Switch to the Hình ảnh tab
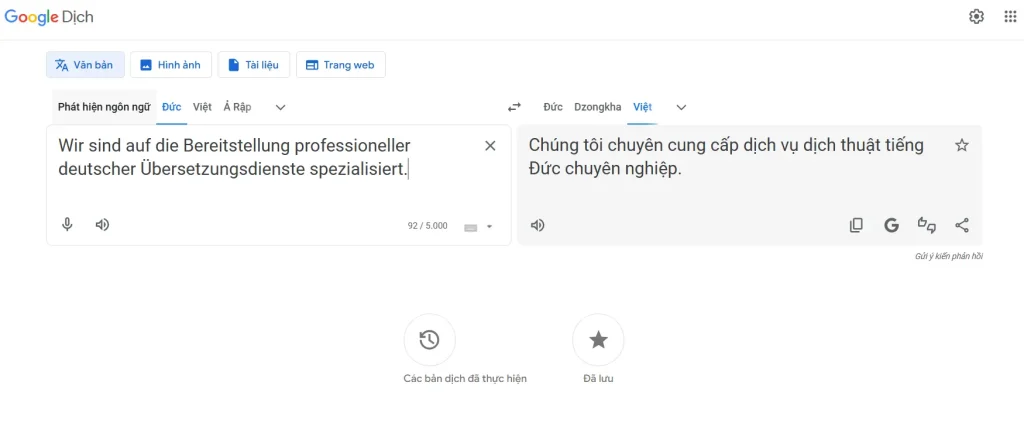 point(170,65)
